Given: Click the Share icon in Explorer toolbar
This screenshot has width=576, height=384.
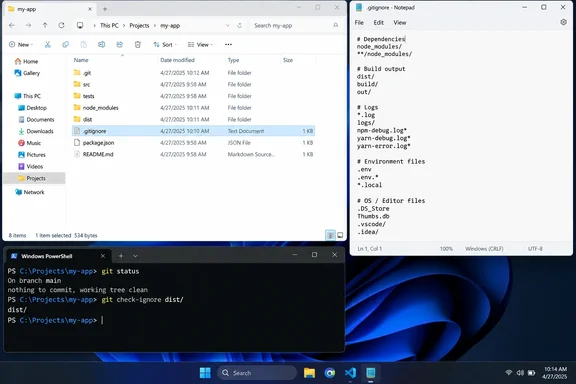Looking at the screenshot, I should point(120,44).
